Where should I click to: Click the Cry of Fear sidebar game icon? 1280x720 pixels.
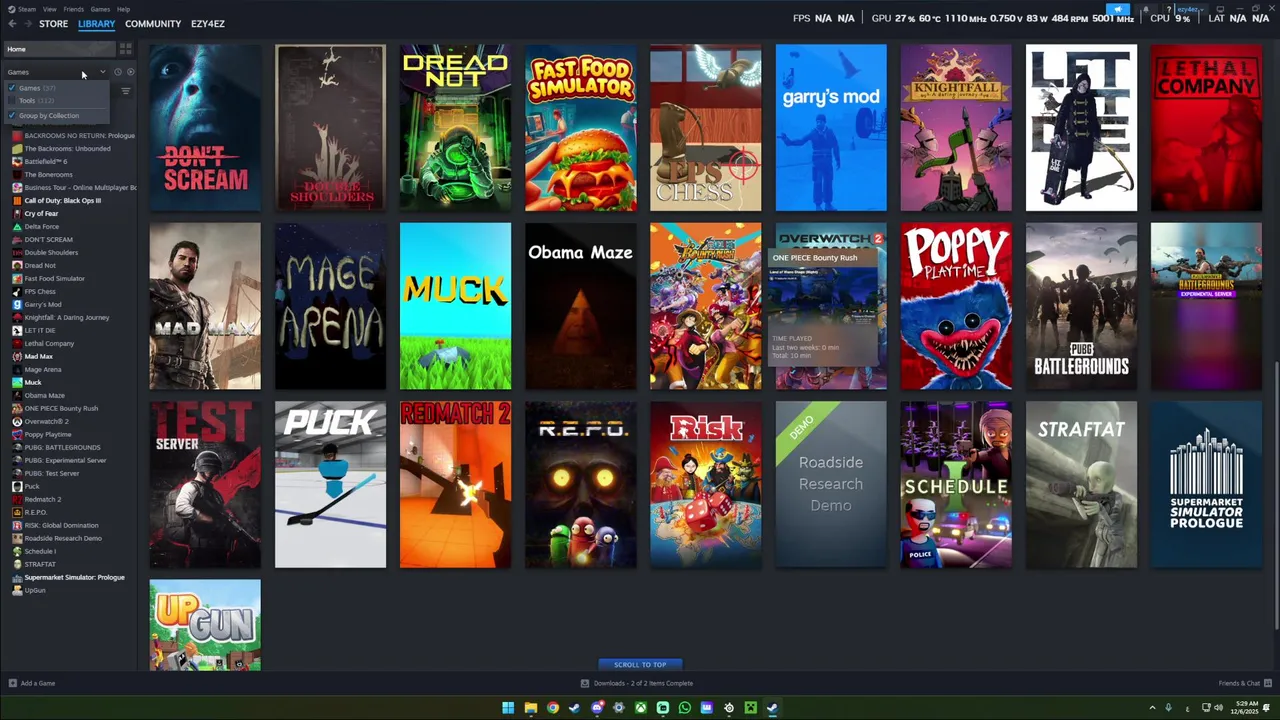(17, 213)
